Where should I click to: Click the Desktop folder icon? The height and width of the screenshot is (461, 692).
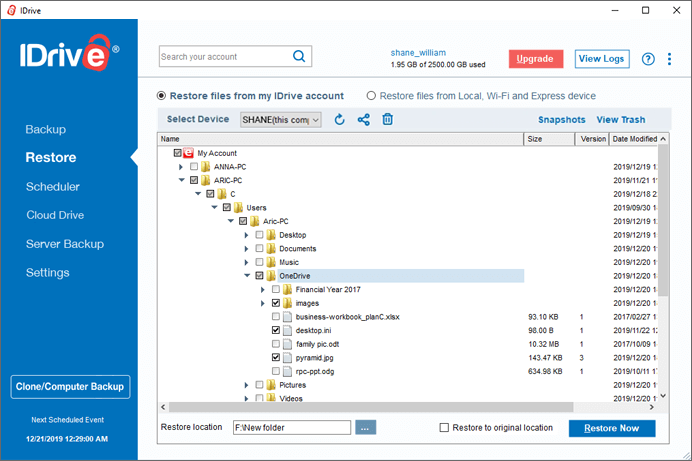tap(271, 235)
